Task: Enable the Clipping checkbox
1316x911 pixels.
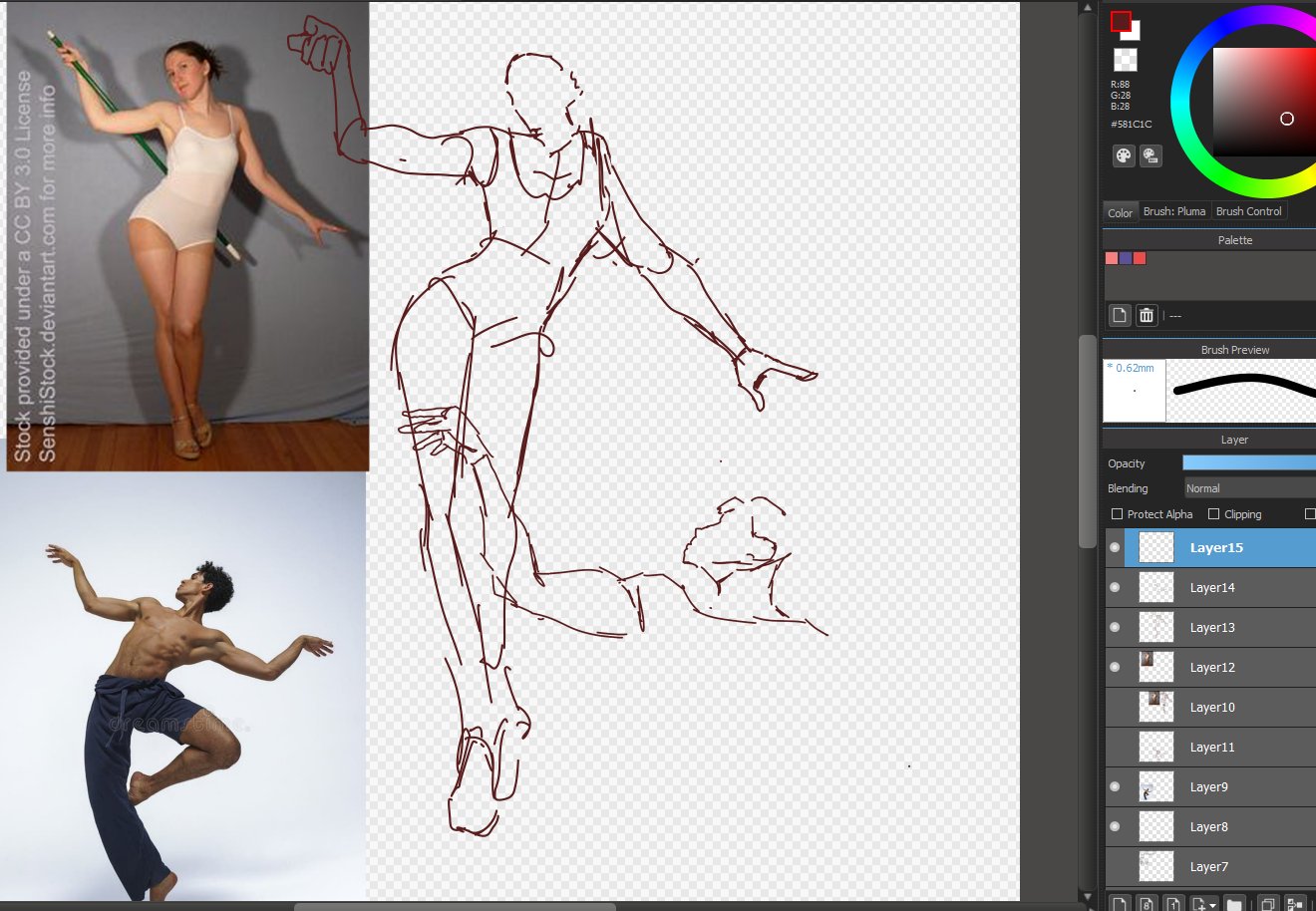Action: pos(1213,514)
